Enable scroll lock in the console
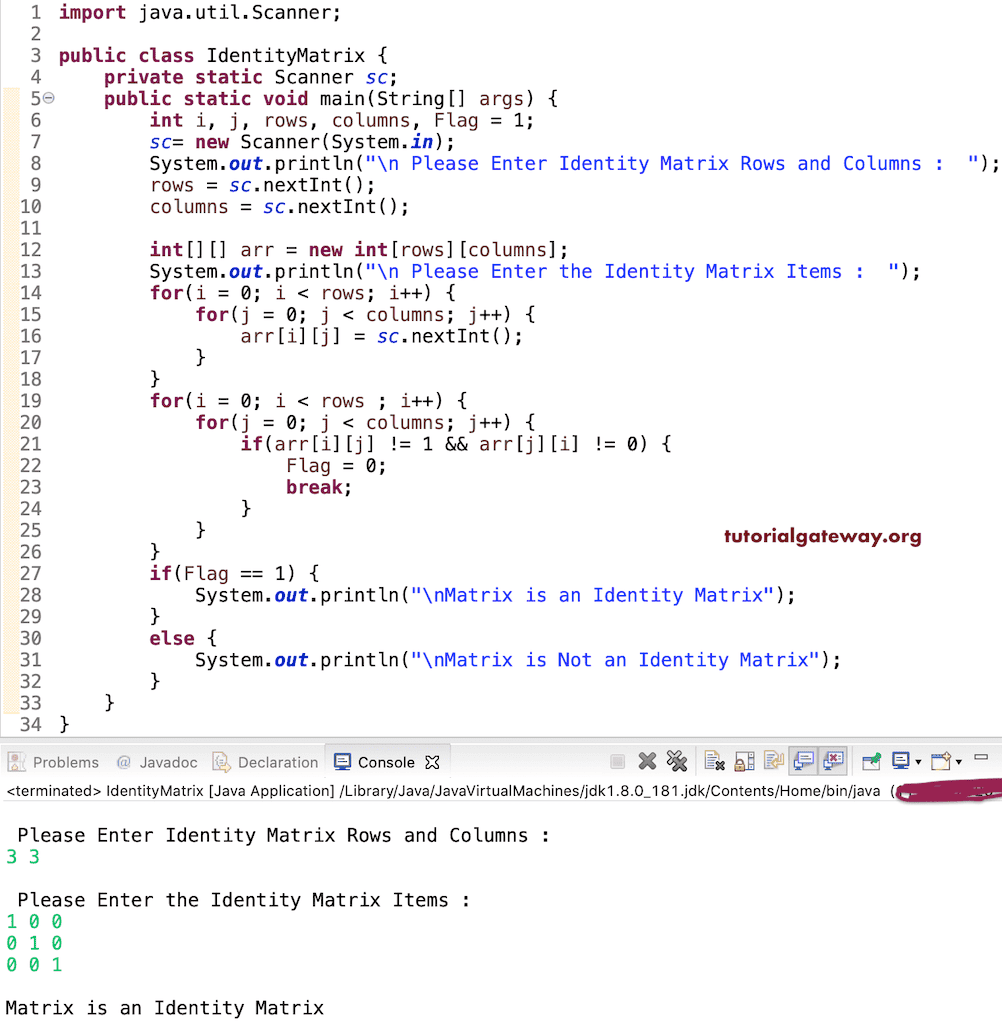This screenshot has width=1002, height=1024. click(743, 761)
